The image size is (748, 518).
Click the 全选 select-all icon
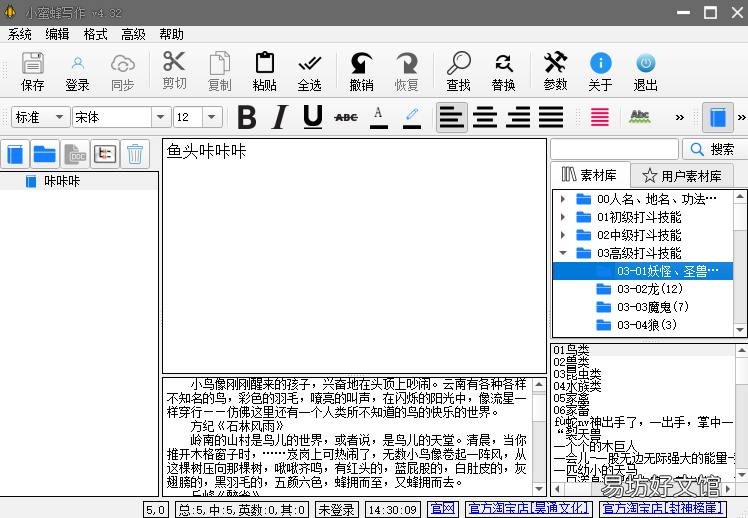pos(310,71)
